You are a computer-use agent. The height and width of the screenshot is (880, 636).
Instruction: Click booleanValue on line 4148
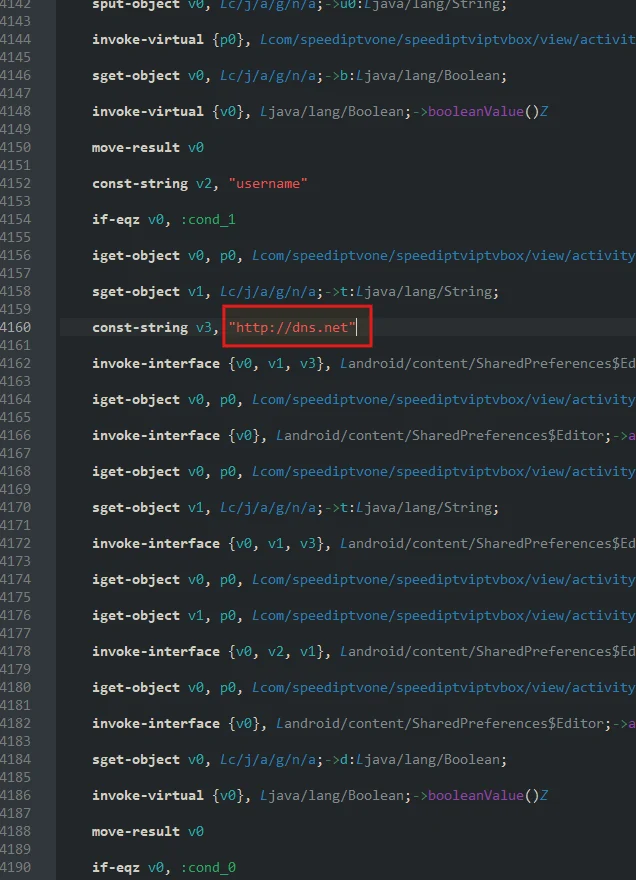click(475, 112)
